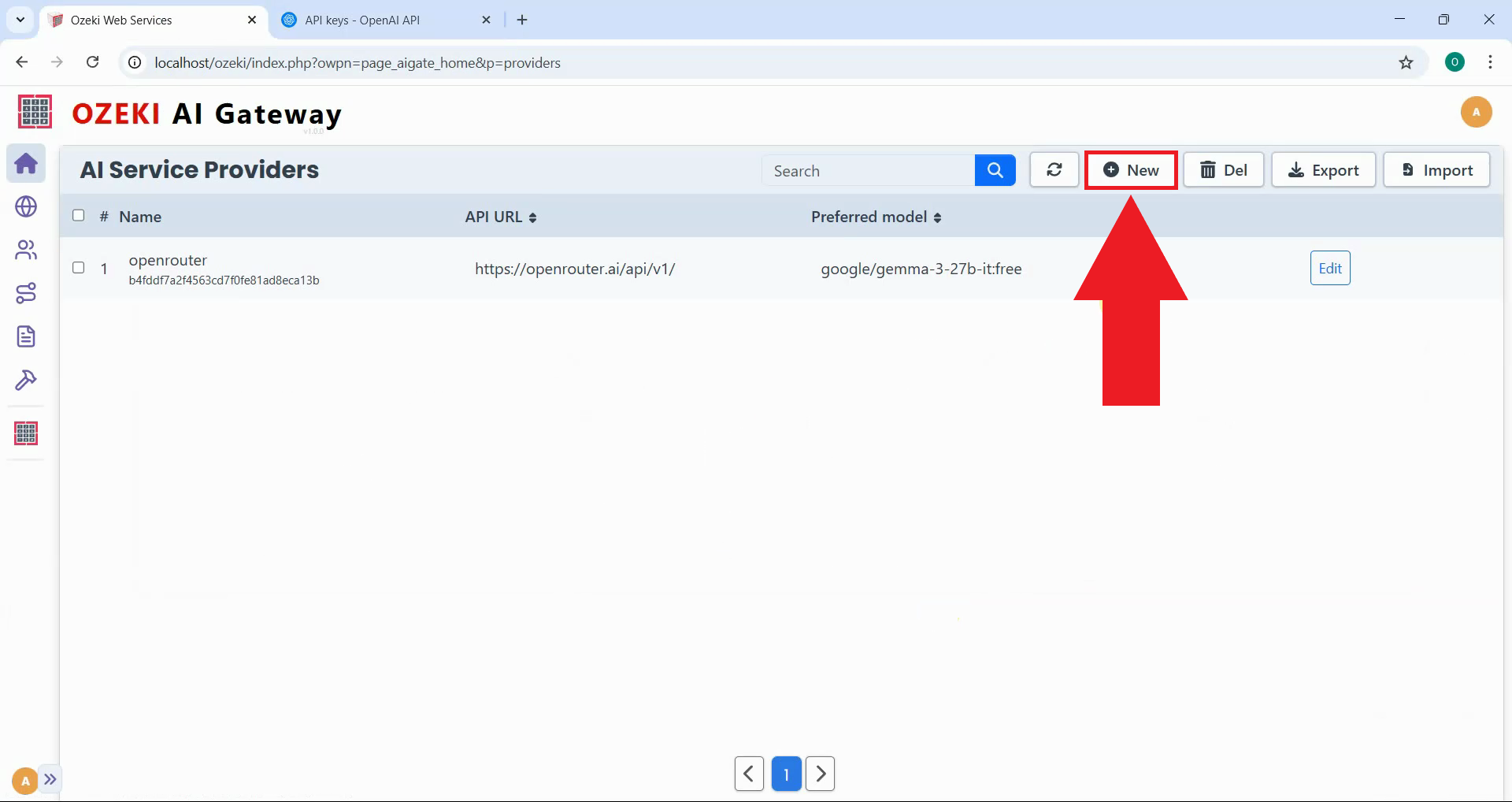Open the document/logs sidebar icon
The width and height of the screenshot is (1512, 802).
pyautogui.click(x=26, y=336)
